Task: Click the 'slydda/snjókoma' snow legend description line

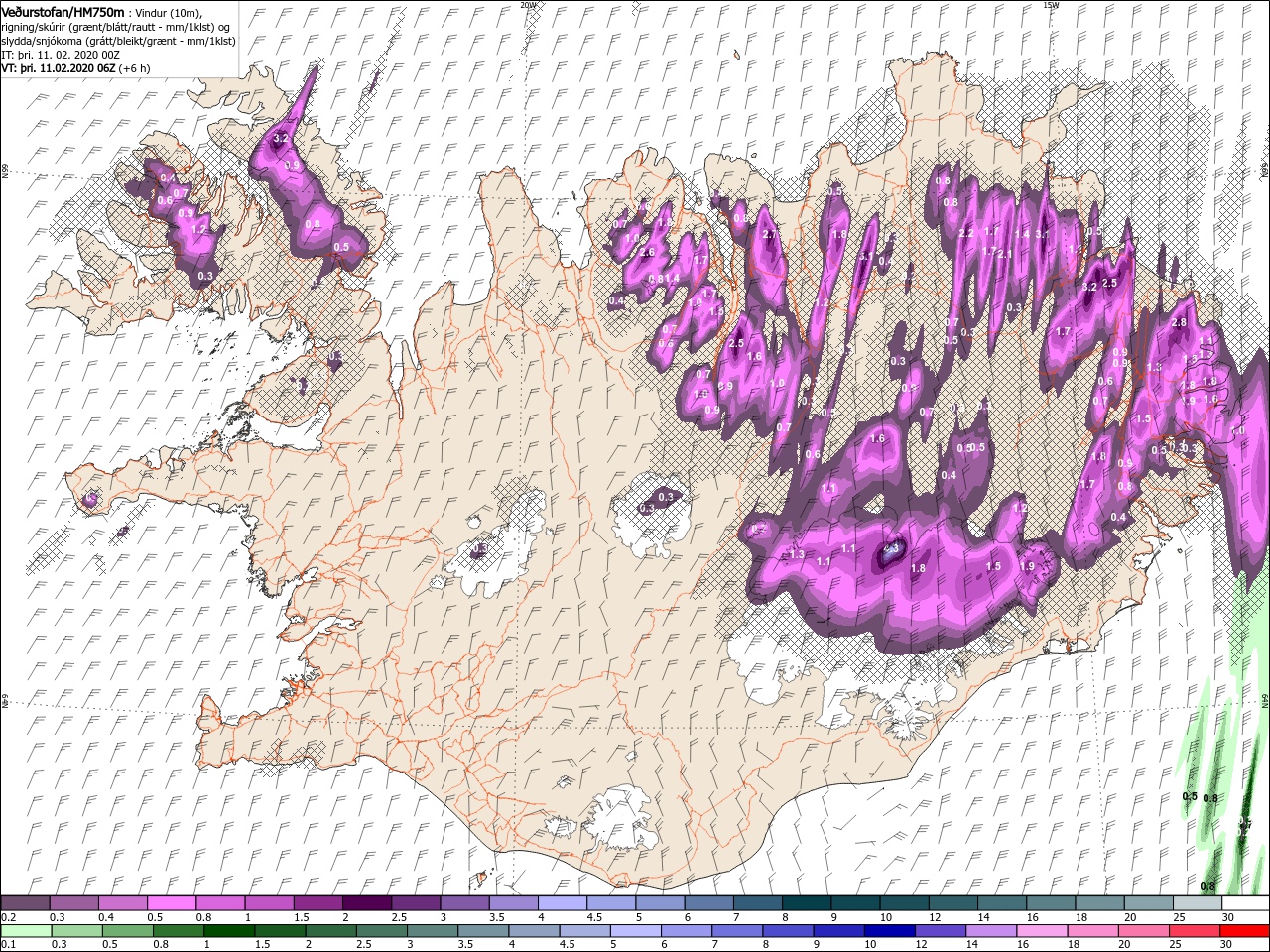Action: tap(117, 41)
